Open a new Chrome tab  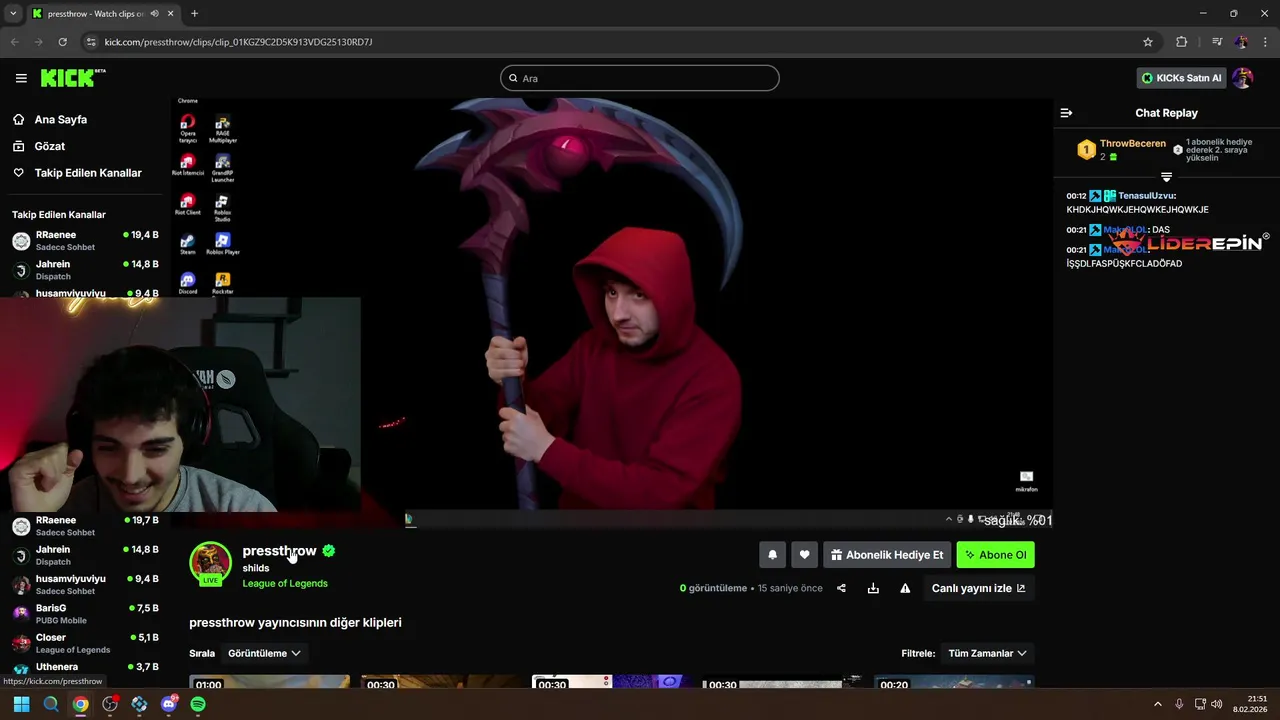point(194,14)
